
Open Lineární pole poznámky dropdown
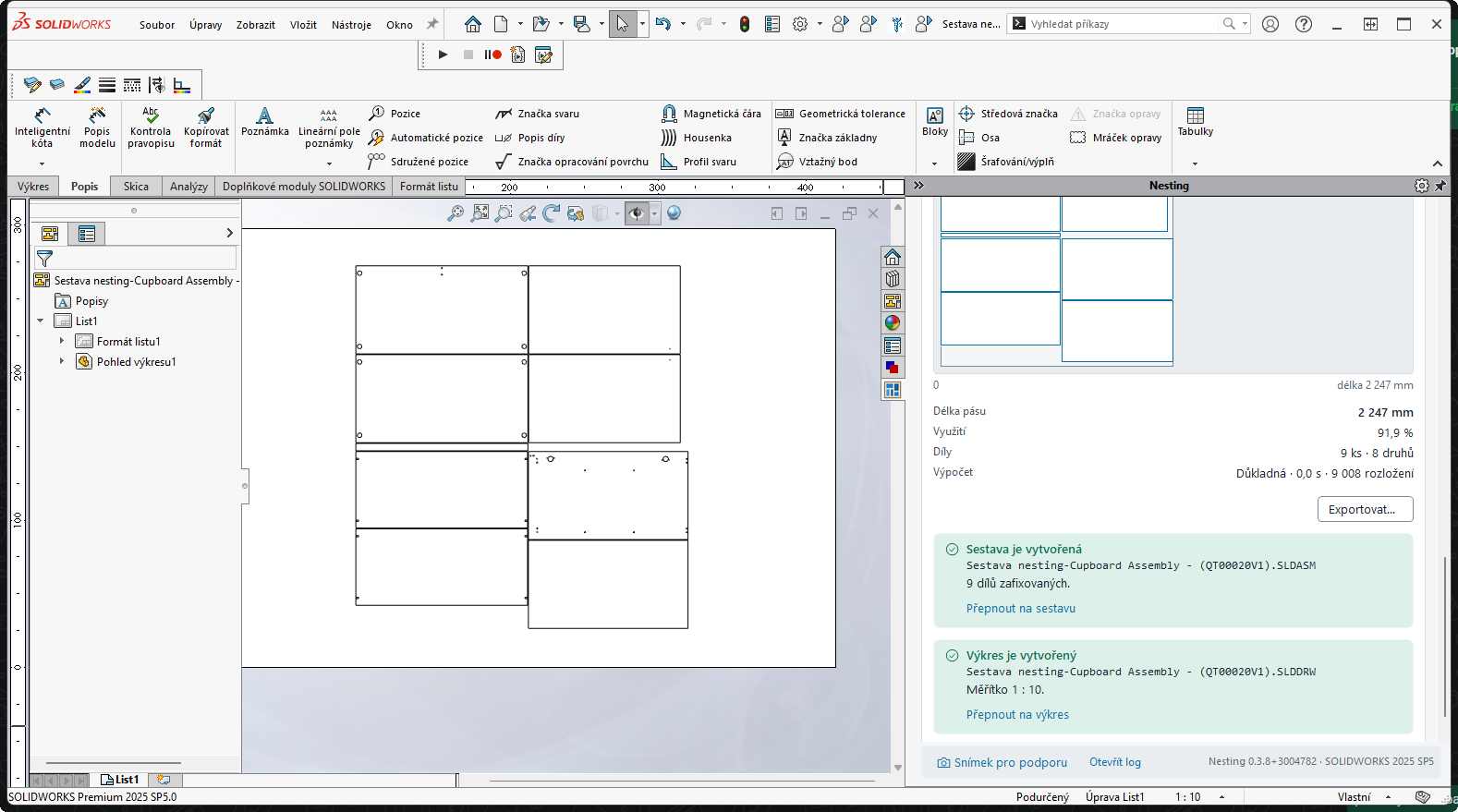tap(329, 164)
